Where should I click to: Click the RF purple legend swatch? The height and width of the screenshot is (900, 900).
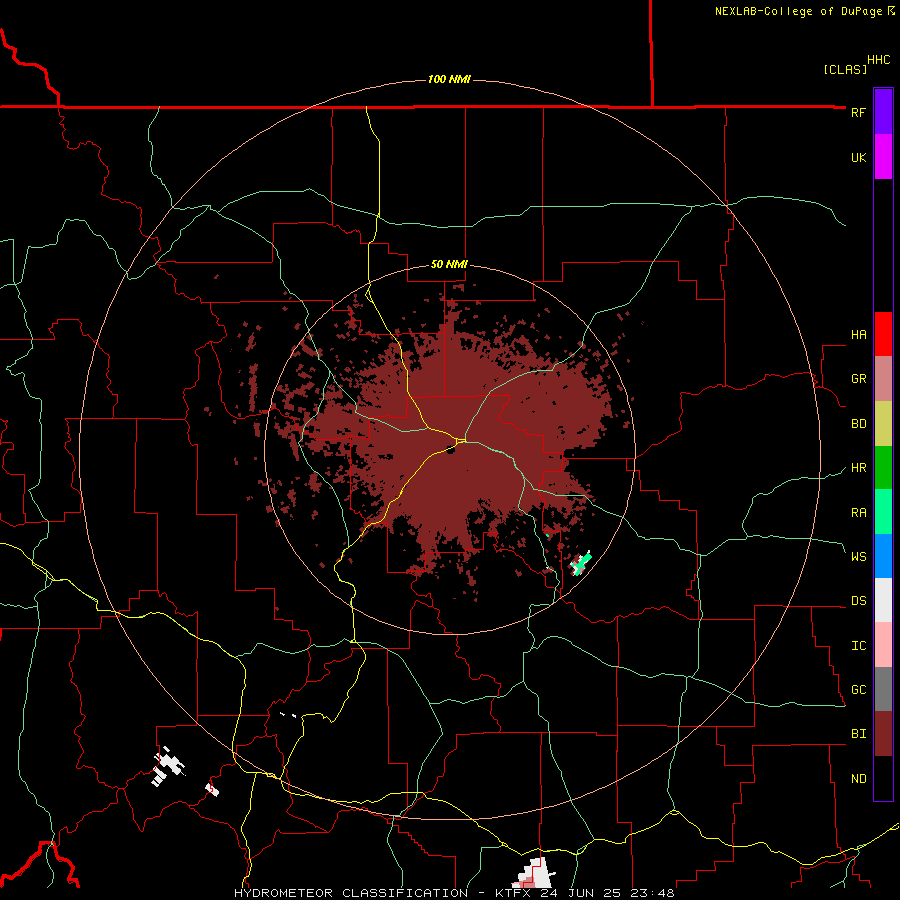[x=883, y=112]
